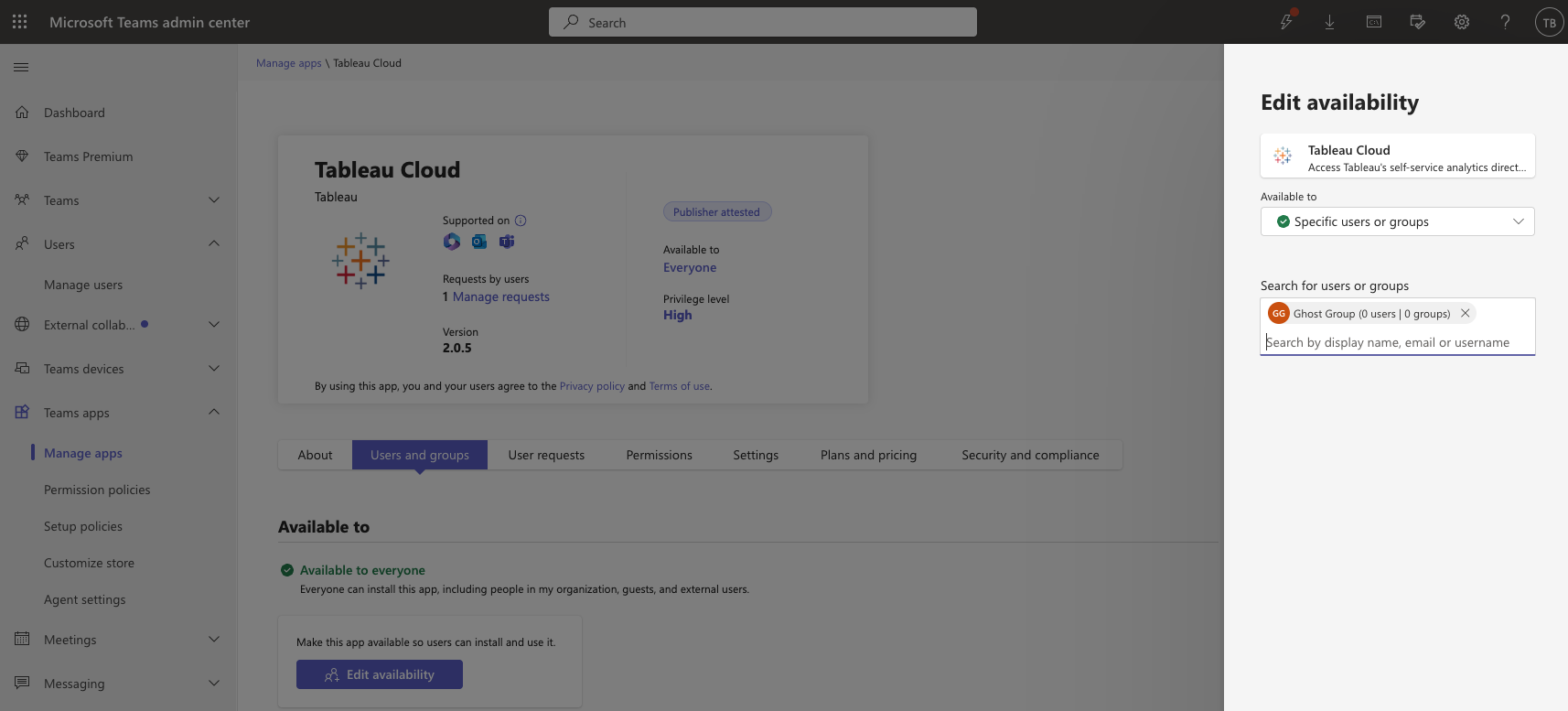Image resolution: width=1568 pixels, height=711 pixels.
Task: Click the Teams sidebar icon
Action: click(22, 200)
